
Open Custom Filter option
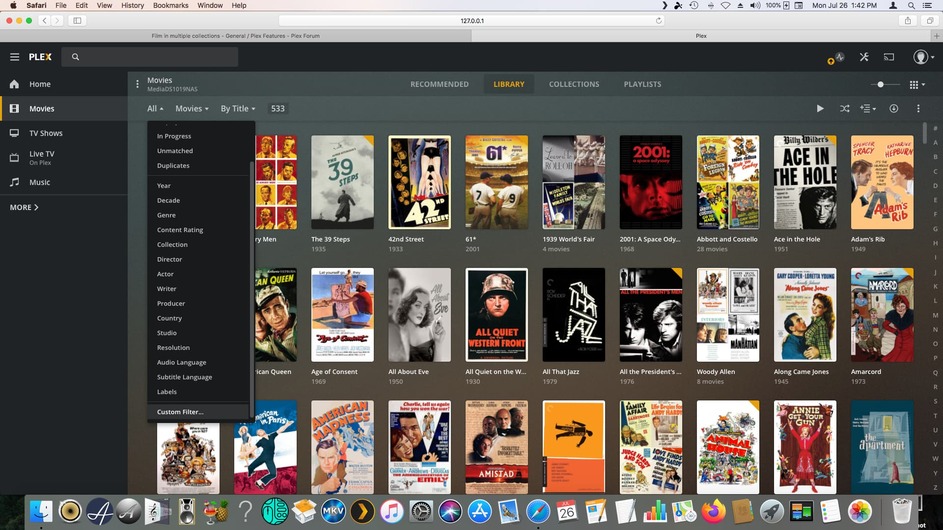pyautogui.click(x=198, y=412)
